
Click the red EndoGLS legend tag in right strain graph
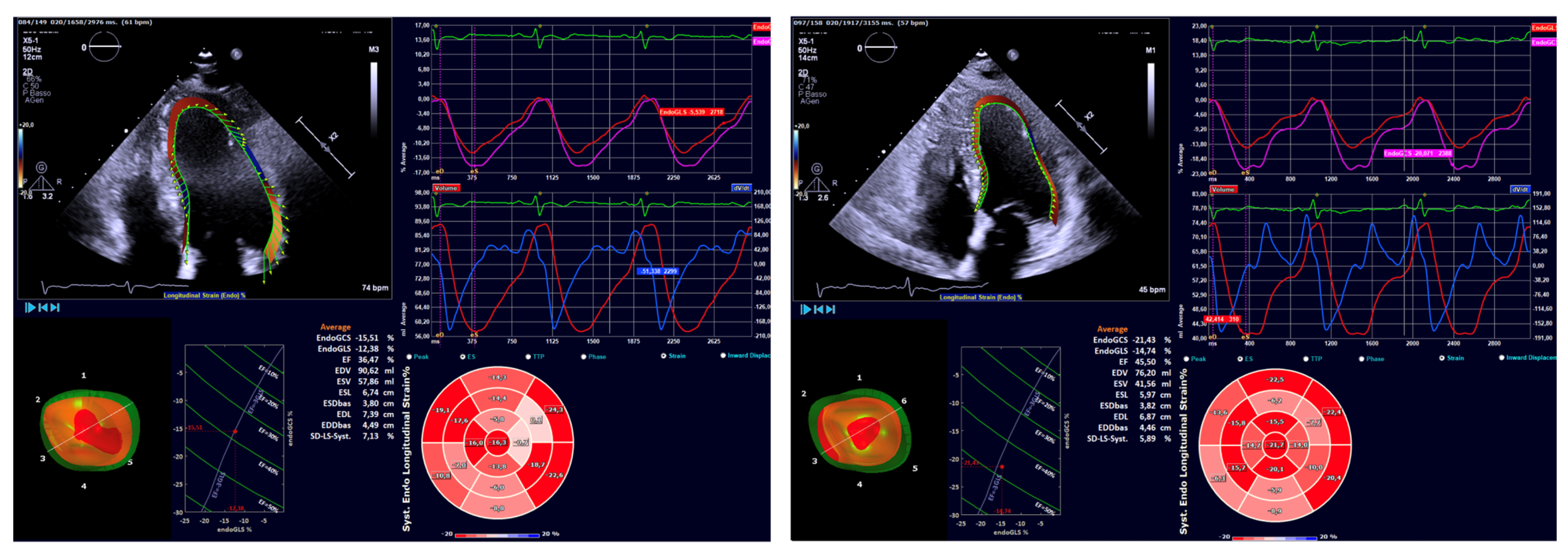coord(1544,28)
